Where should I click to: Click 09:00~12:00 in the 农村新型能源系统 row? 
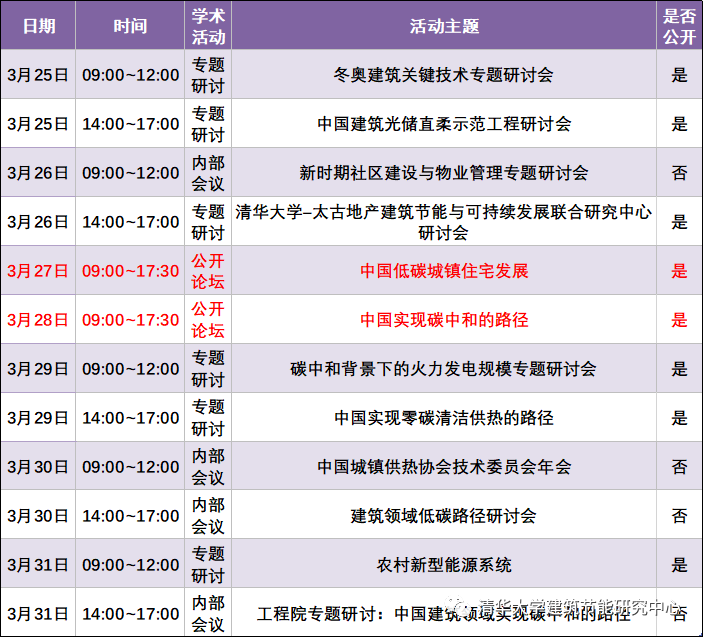(130, 564)
